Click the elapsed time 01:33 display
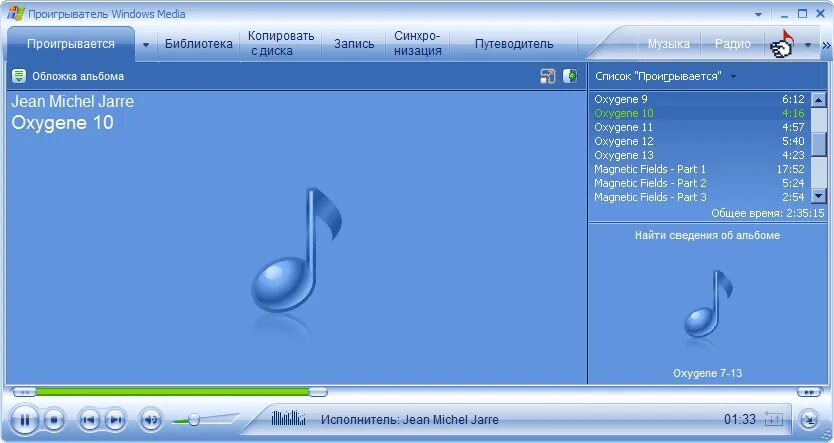The image size is (834, 443). click(x=740, y=420)
